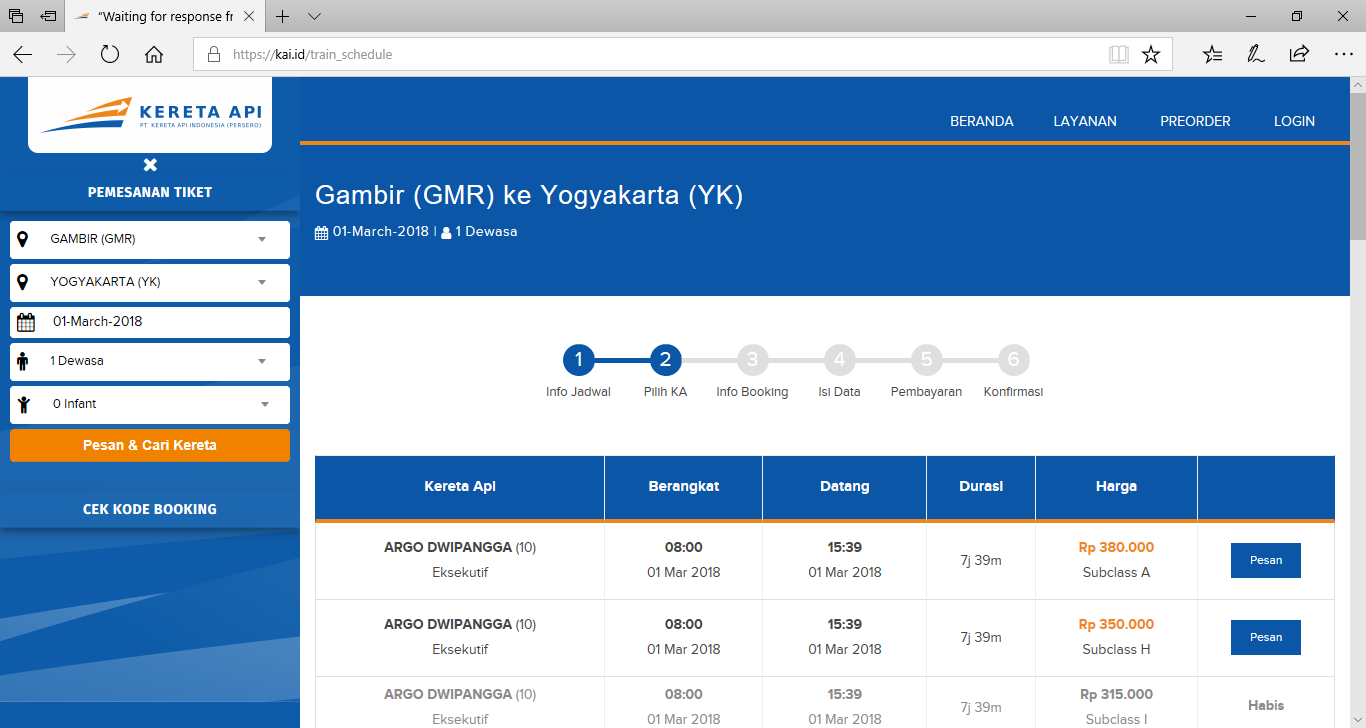The width and height of the screenshot is (1366, 728).
Task: Show tab previews chevron
Action: [314, 16]
